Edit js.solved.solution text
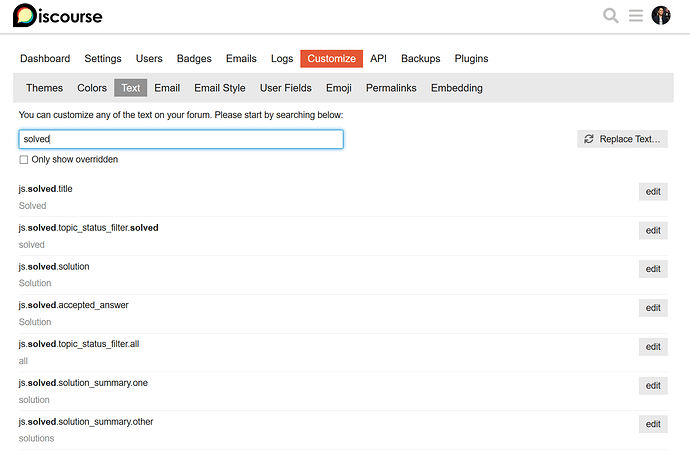The width and height of the screenshot is (690, 451). (x=653, y=269)
